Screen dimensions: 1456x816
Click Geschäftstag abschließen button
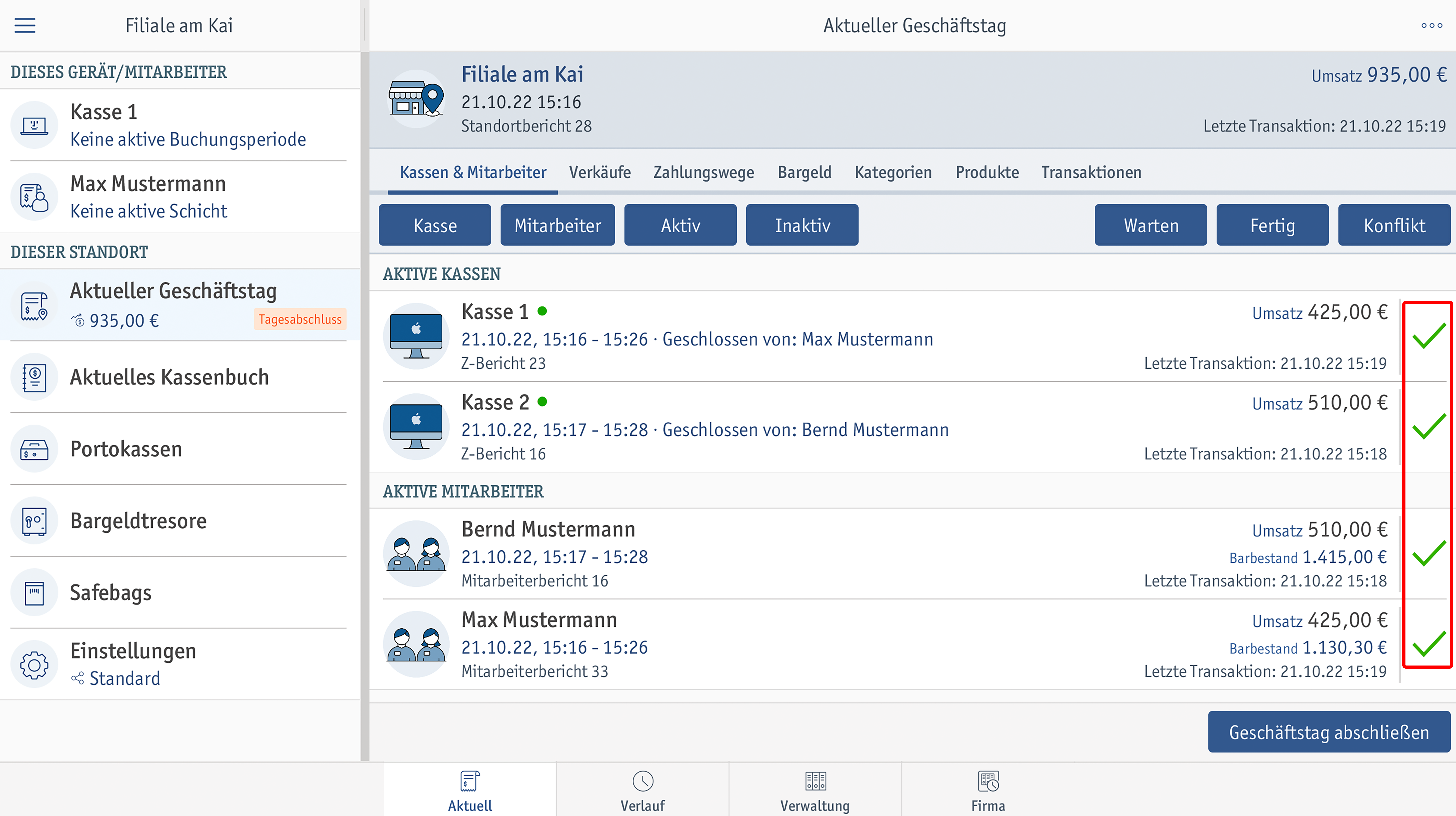coord(1329,732)
